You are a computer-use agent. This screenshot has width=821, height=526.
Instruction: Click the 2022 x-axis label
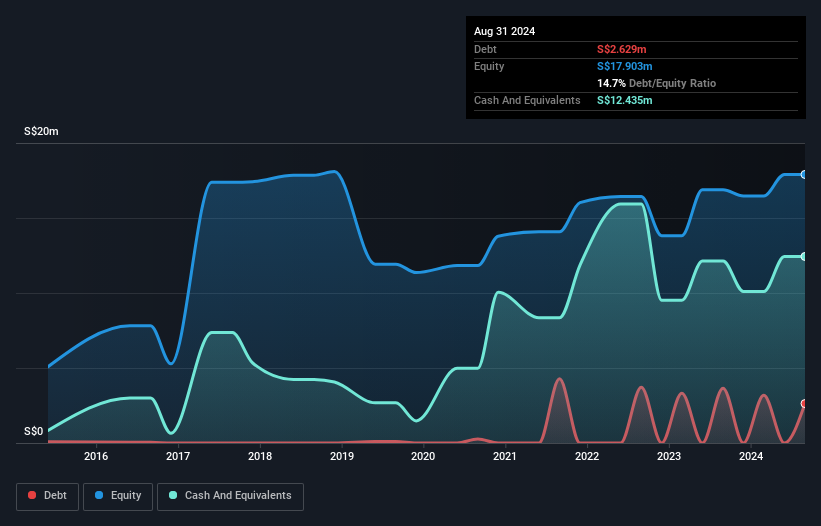click(x=587, y=456)
